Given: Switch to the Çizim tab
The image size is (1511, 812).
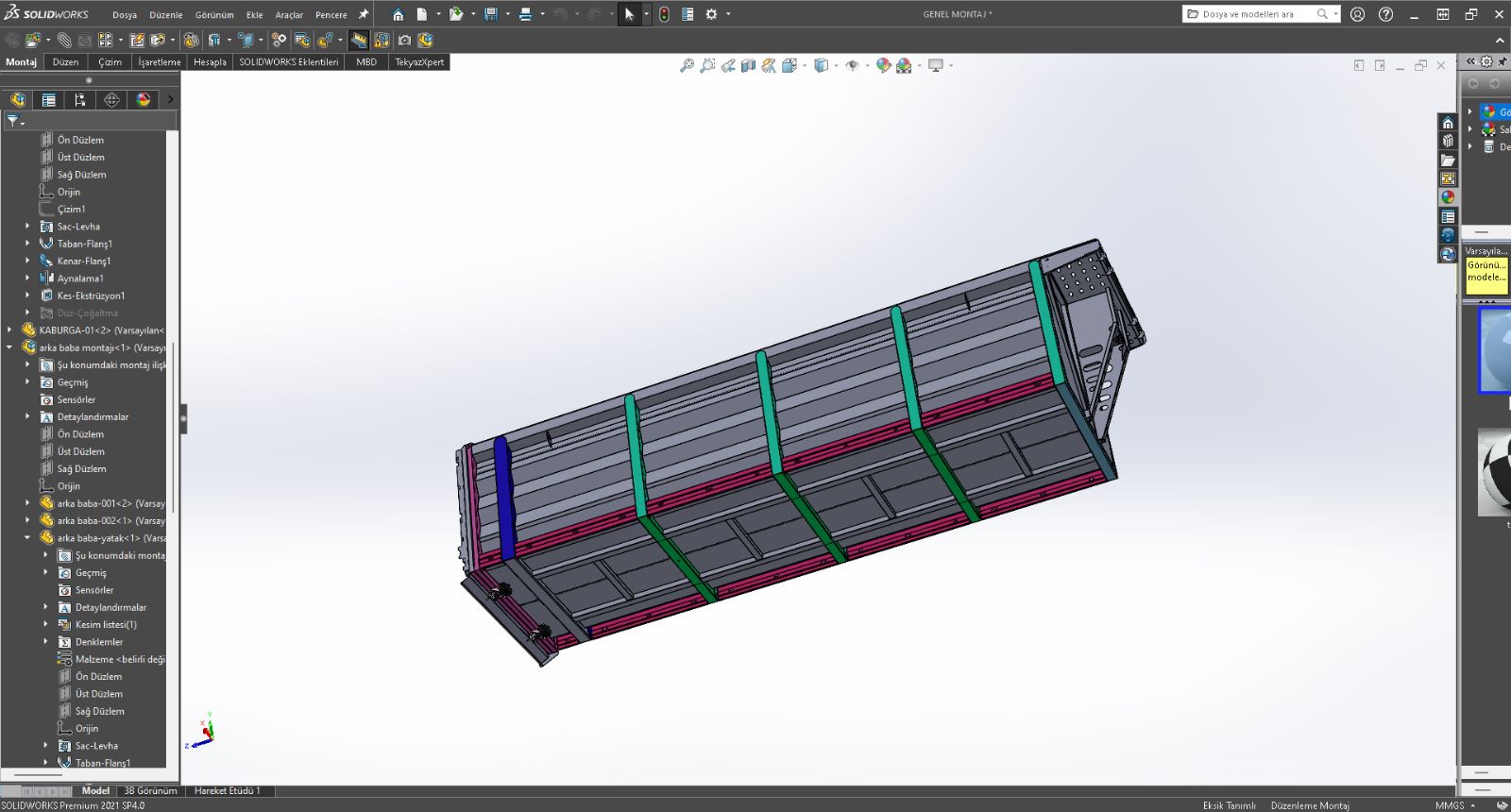Looking at the screenshot, I should (x=110, y=62).
